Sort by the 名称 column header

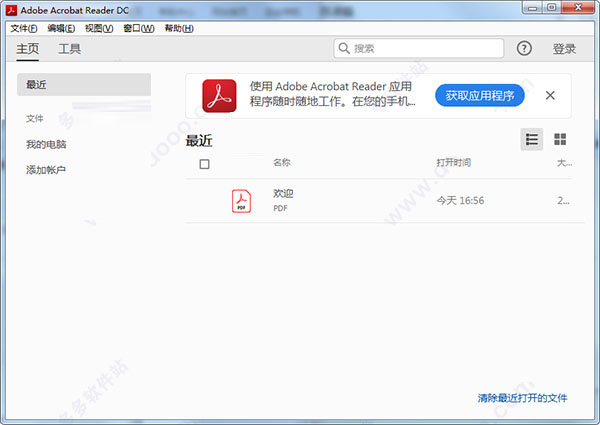click(282, 163)
